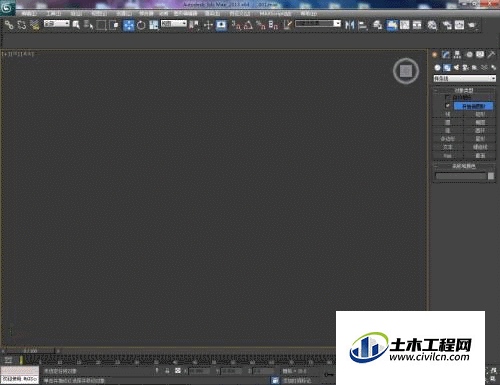
Task: Select the Bind to Space Warp tool
Action: pos(35,25)
